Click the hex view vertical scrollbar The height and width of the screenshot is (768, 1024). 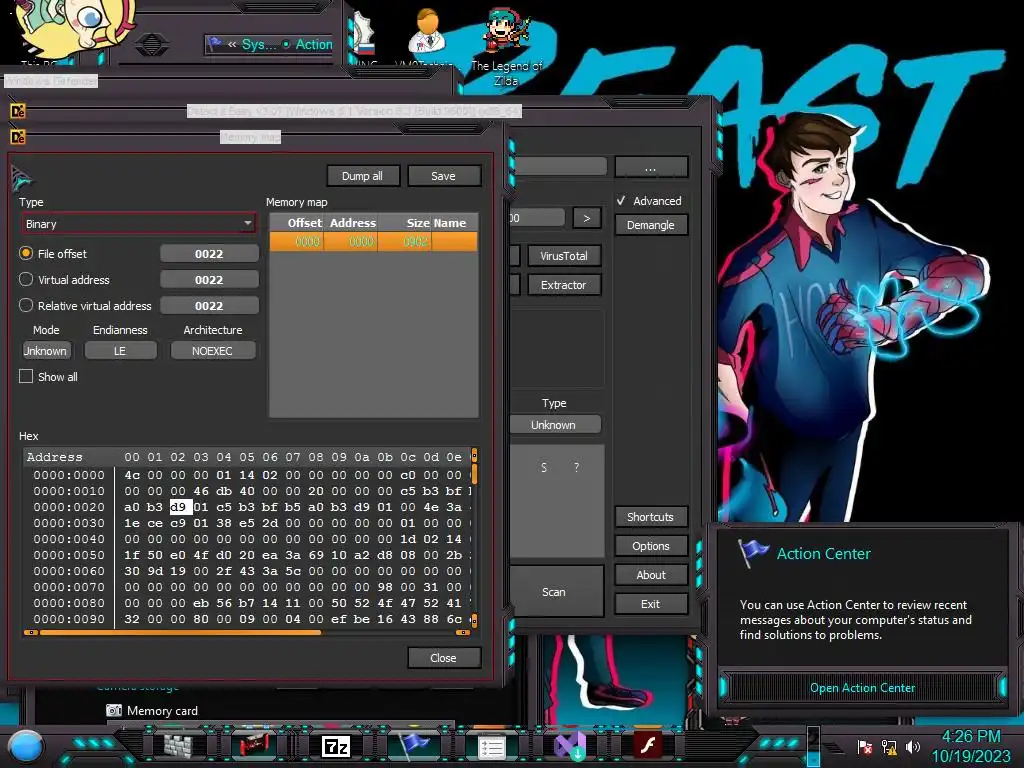point(474,537)
